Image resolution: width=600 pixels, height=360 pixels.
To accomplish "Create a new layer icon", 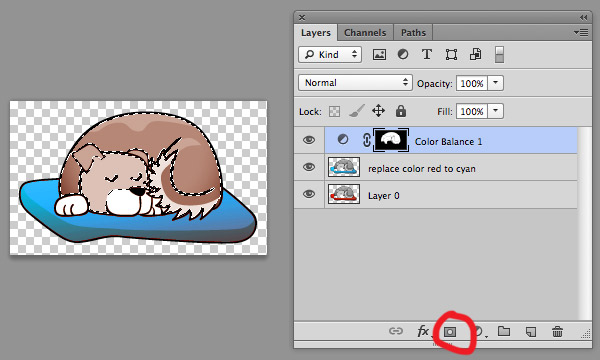I will [531, 331].
